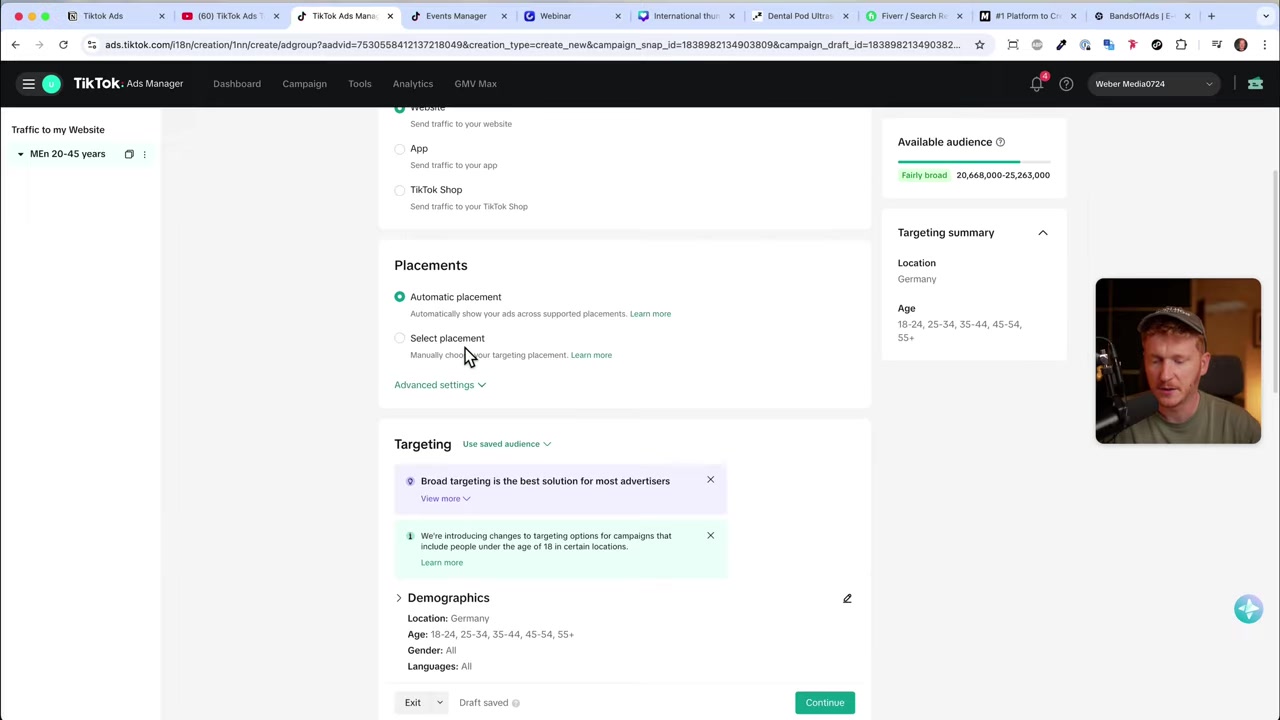Open the hamburger menu in Ads Manager header
This screenshot has height=720, width=1280.
pyautogui.click(x=29, y=84)
